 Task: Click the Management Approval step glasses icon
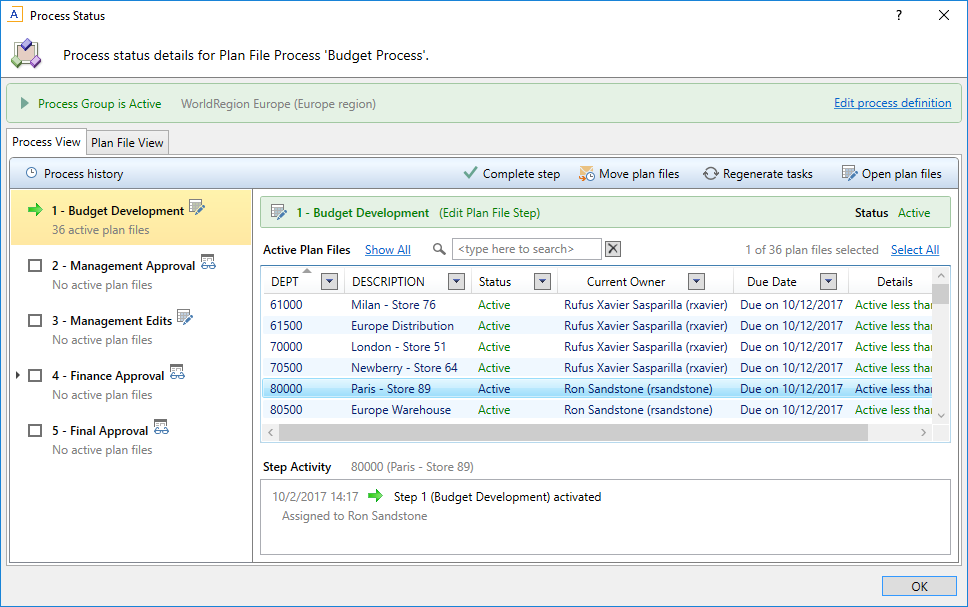click(208, 263)
